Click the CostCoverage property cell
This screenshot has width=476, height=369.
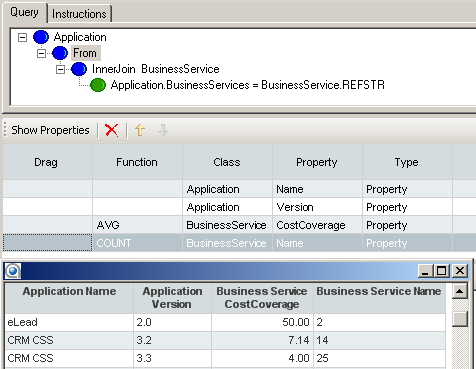(317, 225)
